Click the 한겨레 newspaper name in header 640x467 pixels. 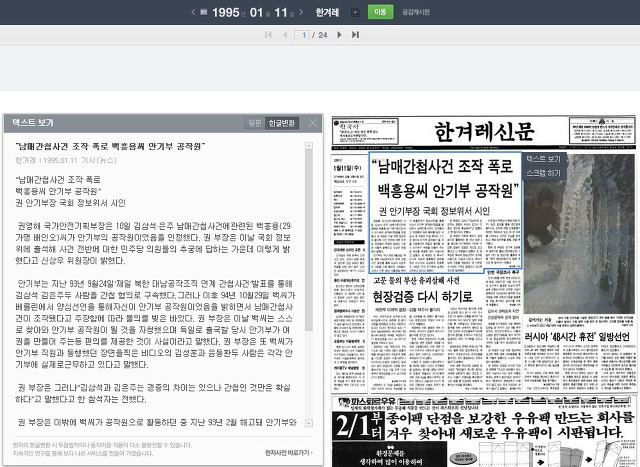tap(327, 12)
